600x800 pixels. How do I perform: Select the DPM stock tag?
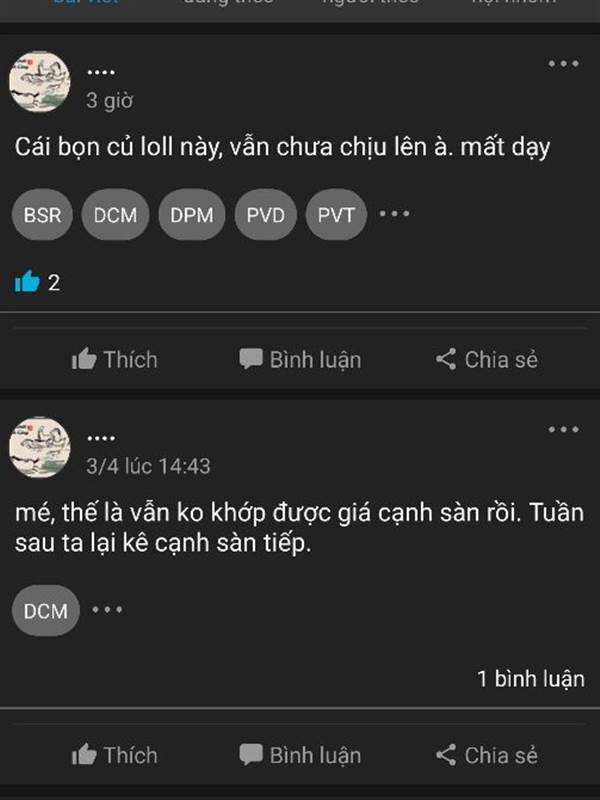192,214
